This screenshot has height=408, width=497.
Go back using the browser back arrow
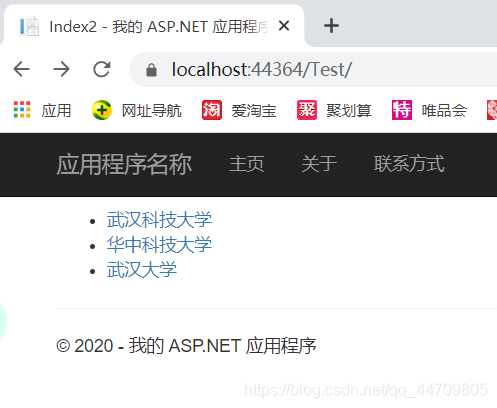click(x=22, y=70)
